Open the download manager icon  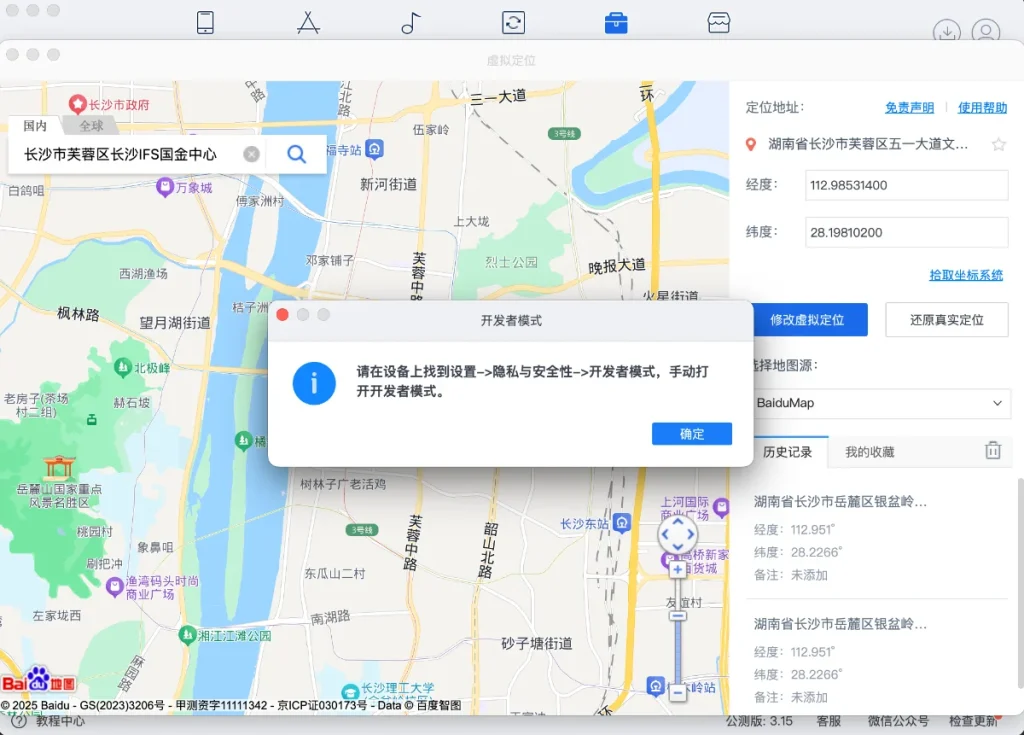coord(946,31)
